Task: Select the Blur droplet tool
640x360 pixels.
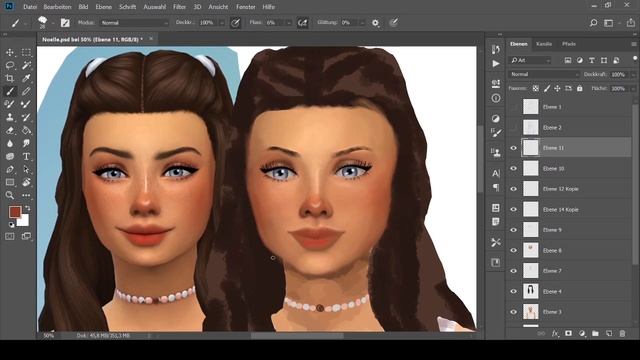Action: [x=10, y=144]
